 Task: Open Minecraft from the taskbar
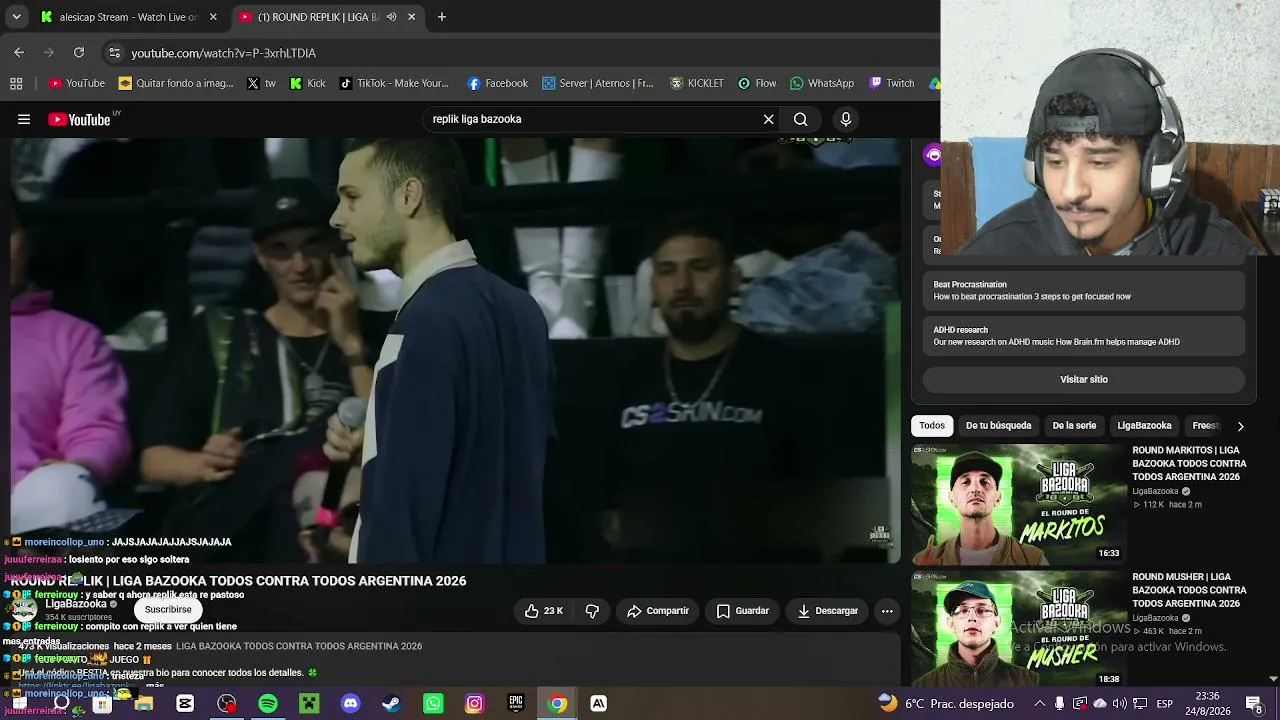309,704
